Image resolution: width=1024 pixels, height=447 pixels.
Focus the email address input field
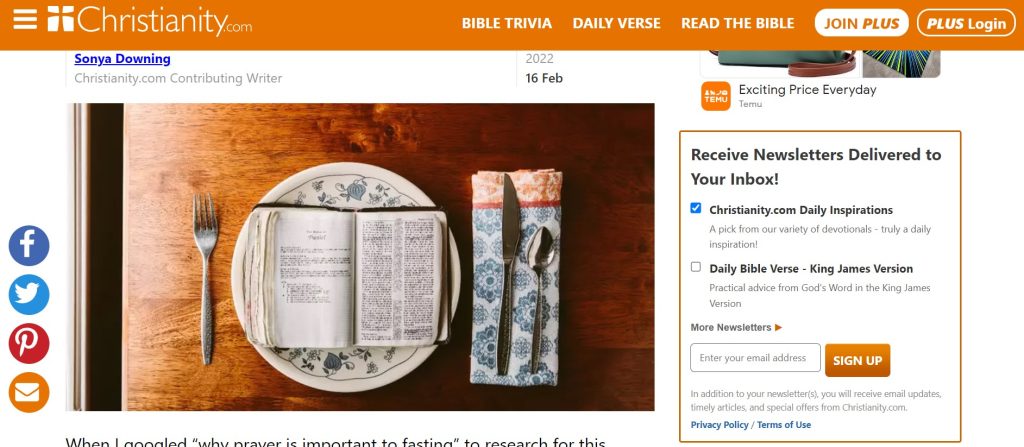[755, 358]
